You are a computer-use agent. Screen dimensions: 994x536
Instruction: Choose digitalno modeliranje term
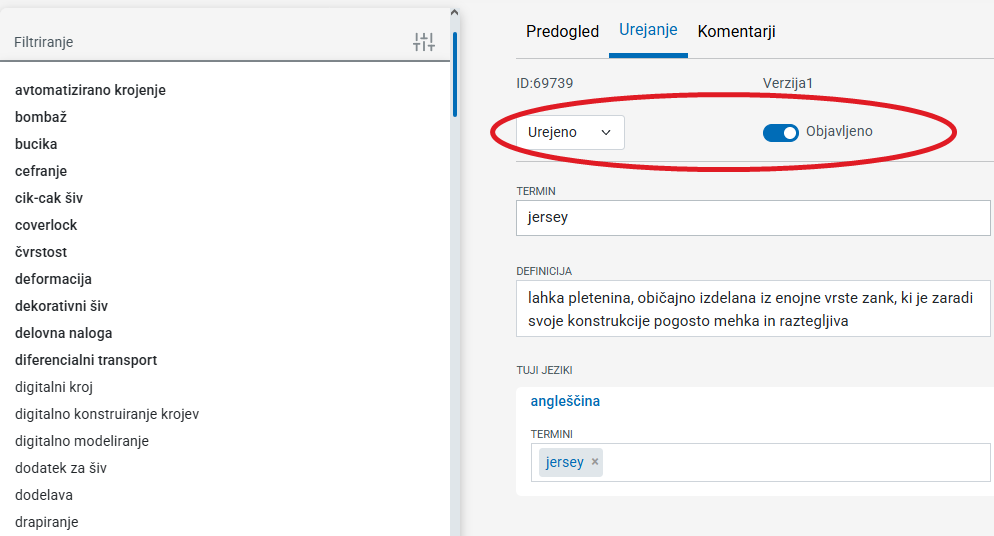click(x=82, y=441)
